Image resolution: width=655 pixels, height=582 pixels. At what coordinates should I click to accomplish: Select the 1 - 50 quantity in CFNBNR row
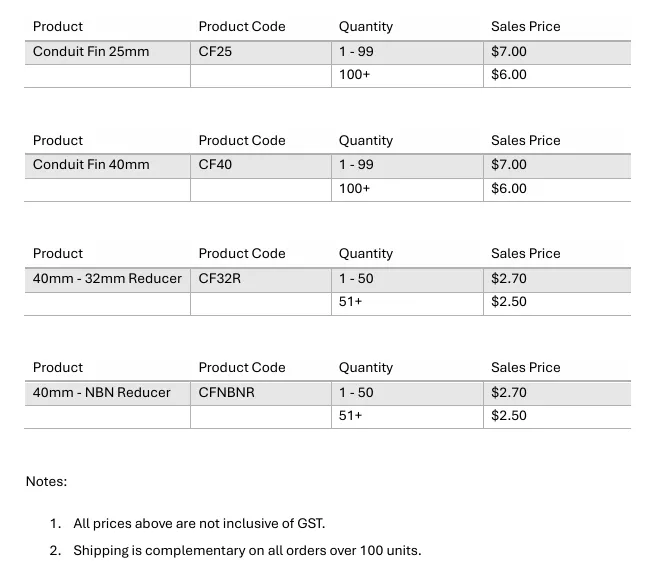[x=356, y=393]
